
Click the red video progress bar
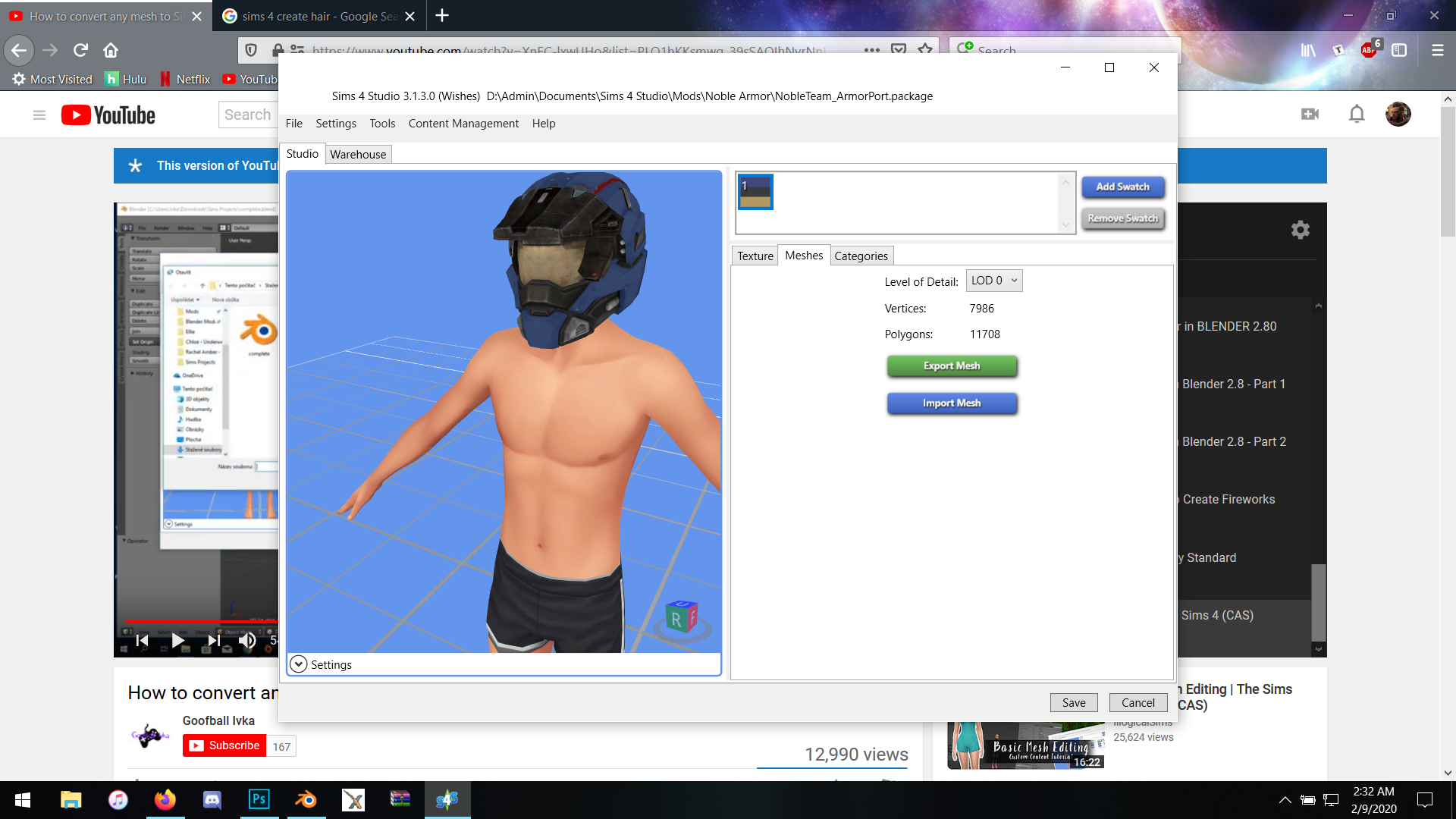pyautogui.click(x=201, y=622)
